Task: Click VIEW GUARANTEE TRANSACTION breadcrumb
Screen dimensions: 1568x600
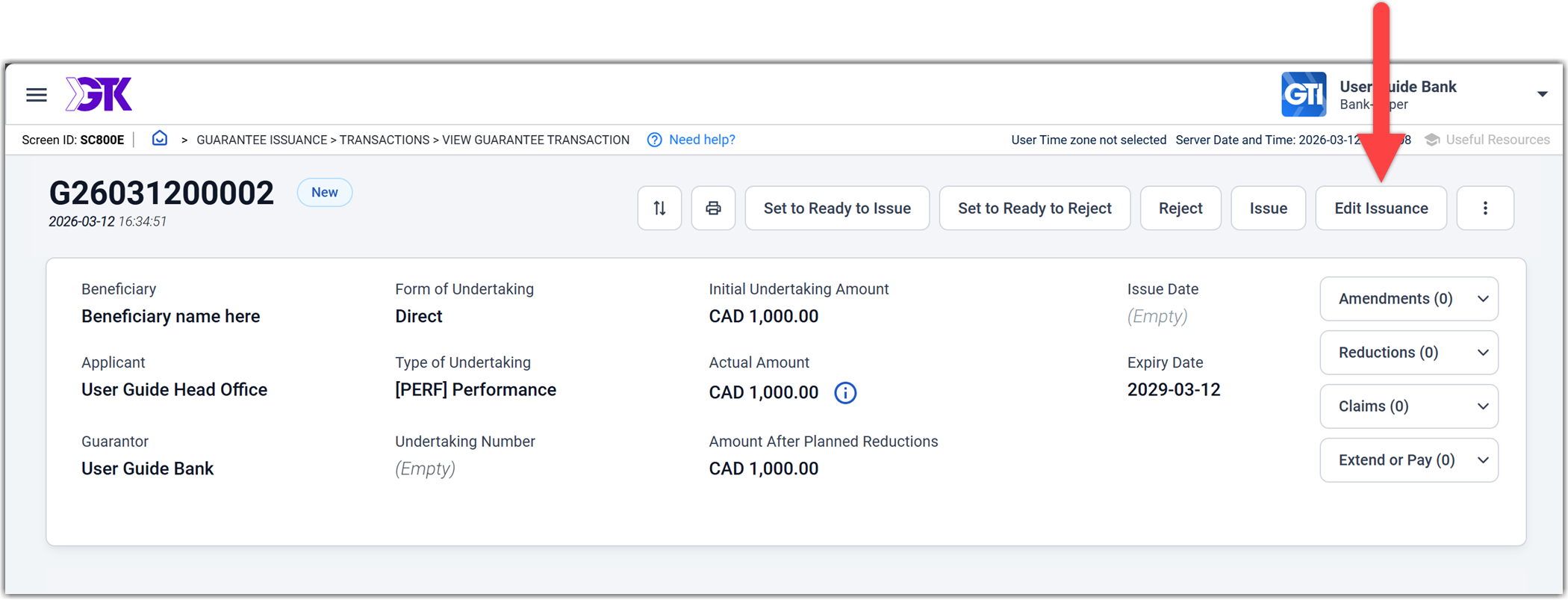Action: (x=535, y=140)
